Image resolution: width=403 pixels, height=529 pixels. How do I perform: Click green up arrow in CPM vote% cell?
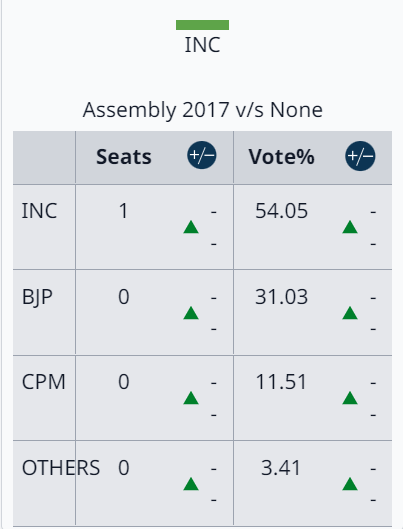350,398
